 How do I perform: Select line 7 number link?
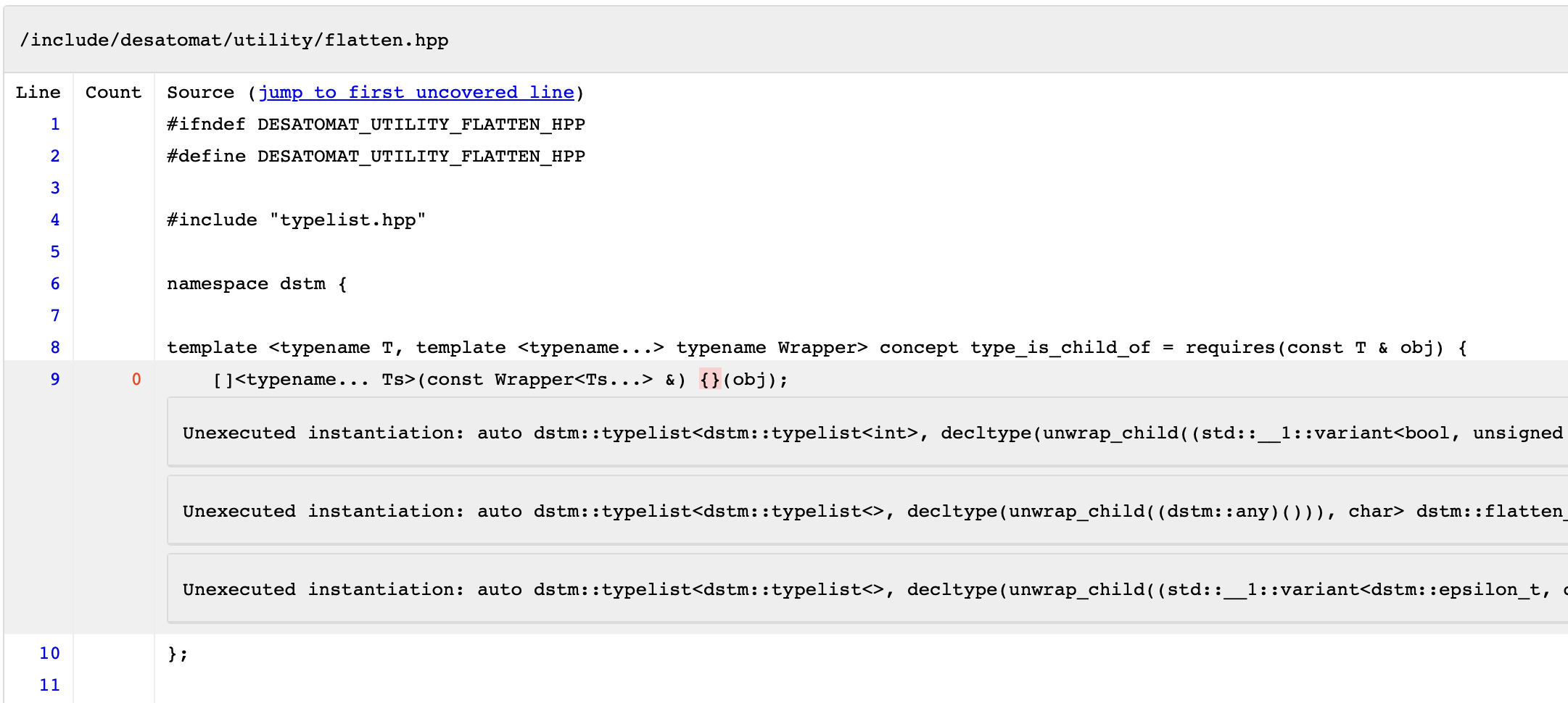(55, 315)
